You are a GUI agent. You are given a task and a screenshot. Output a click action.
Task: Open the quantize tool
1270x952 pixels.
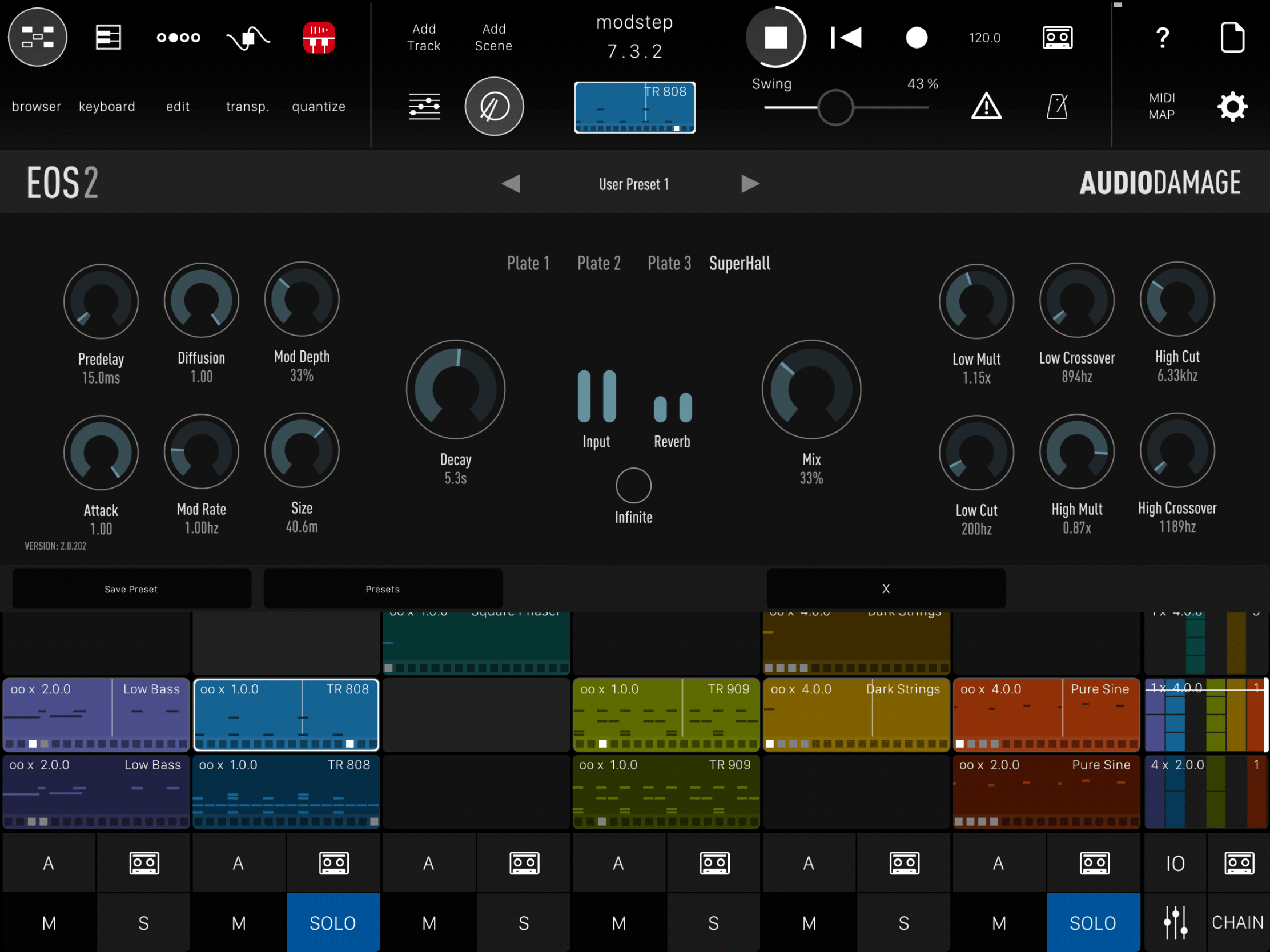click(x=318, y=106)
